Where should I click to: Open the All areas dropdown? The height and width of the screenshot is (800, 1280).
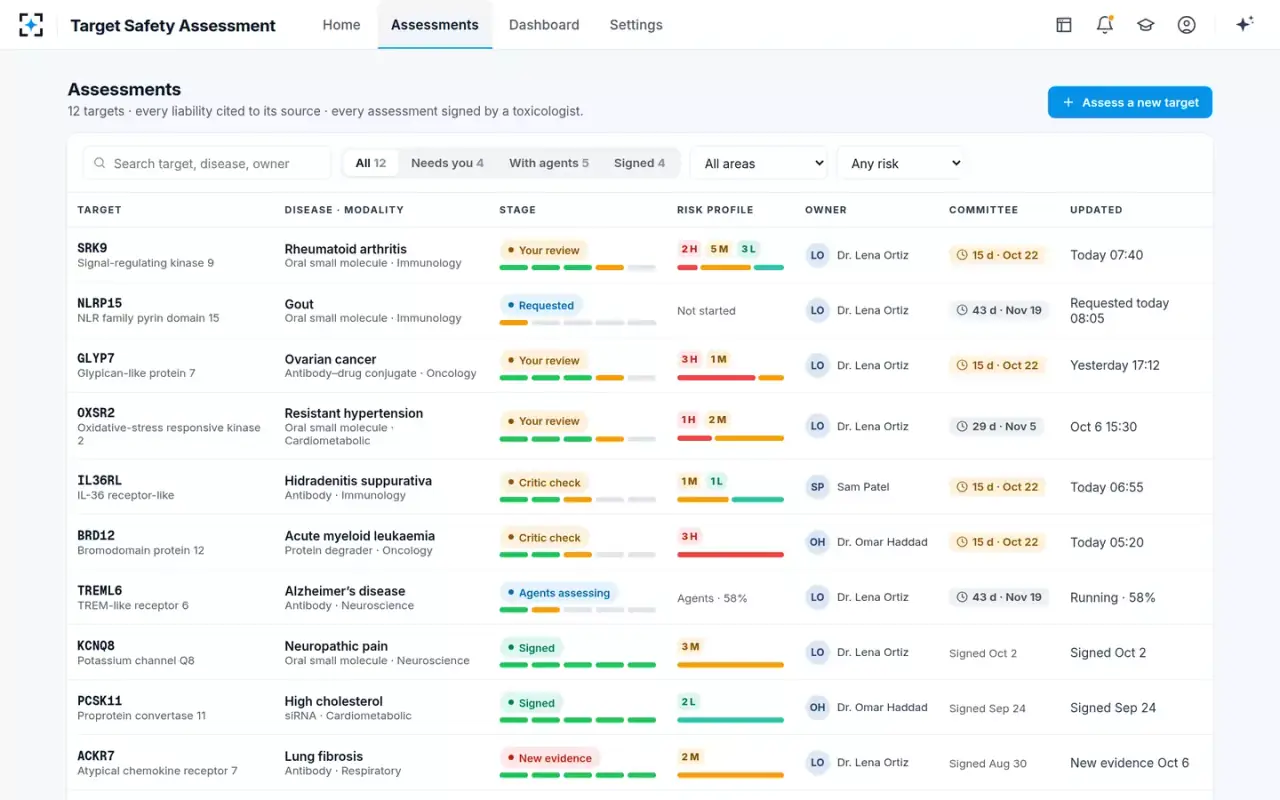pyautogui.click(x=759, y=163)
